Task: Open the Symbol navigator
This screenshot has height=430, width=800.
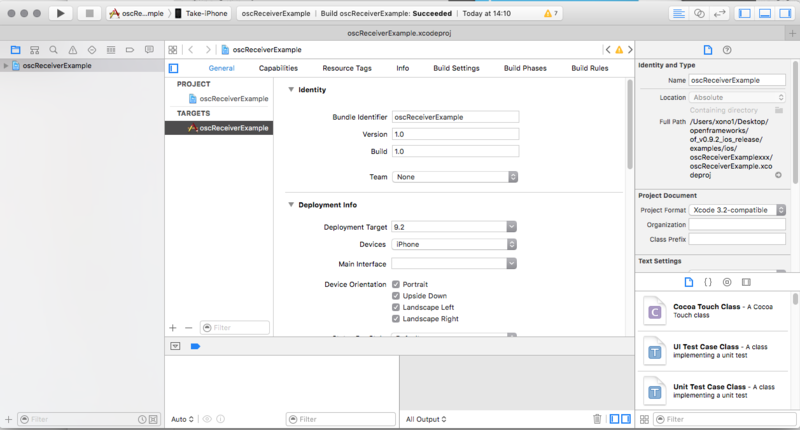Action: point(35,49)
